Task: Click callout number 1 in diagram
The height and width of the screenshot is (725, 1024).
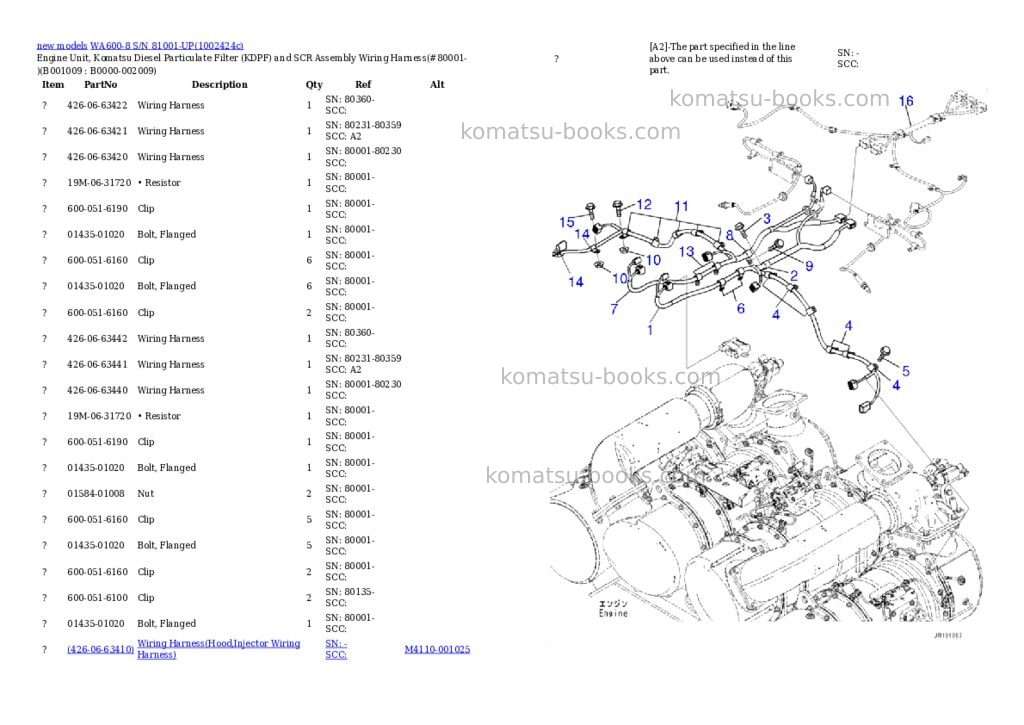Action: tap(650, 330)
